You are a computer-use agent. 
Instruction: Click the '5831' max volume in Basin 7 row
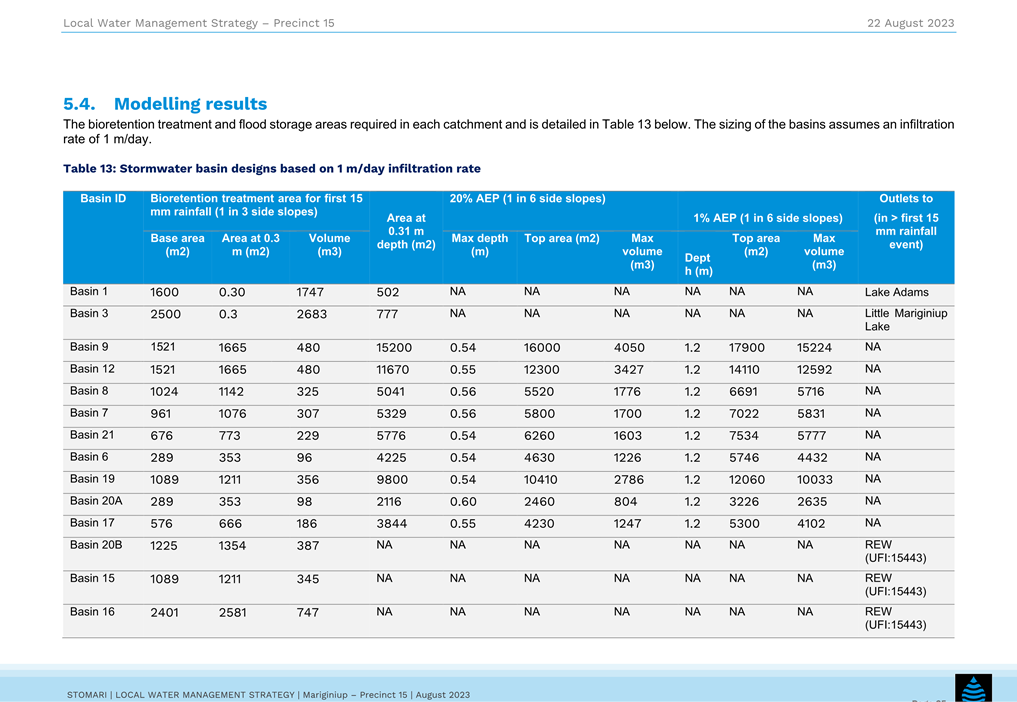tap(811, 415)
